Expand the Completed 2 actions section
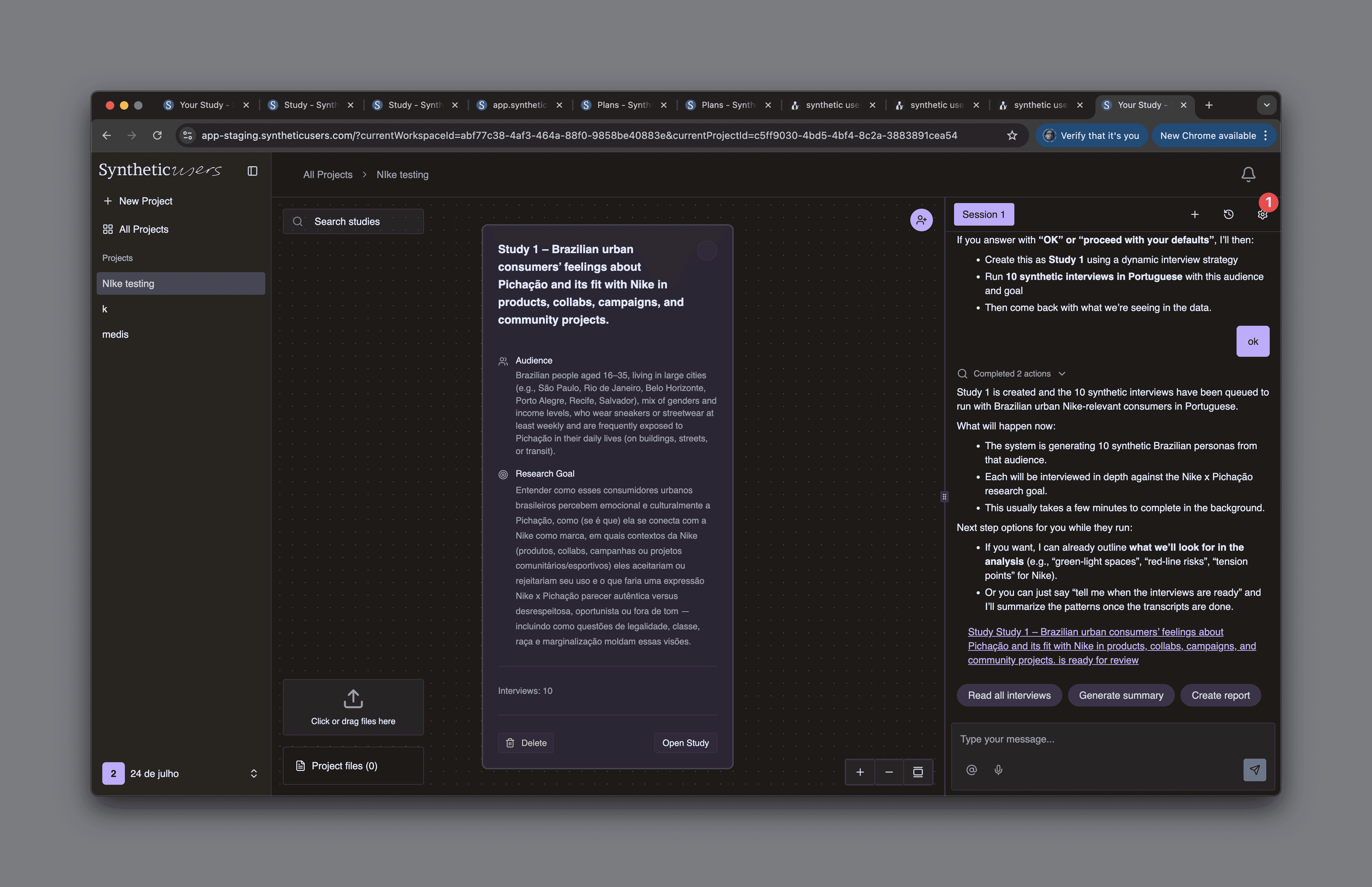The height and width of the screenshot is (887, 1372). click(x=1012, y=374)
